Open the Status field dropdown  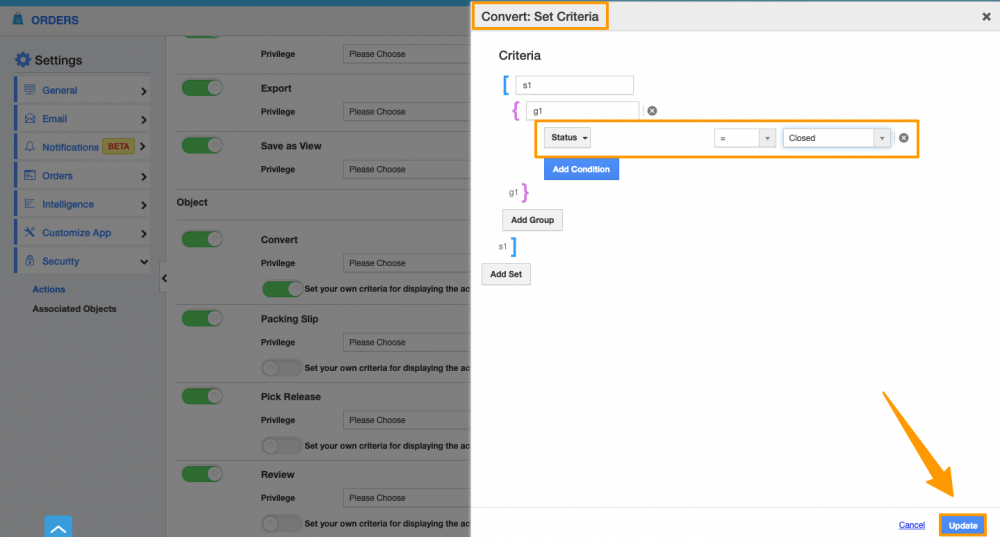(x=568, y=138)
